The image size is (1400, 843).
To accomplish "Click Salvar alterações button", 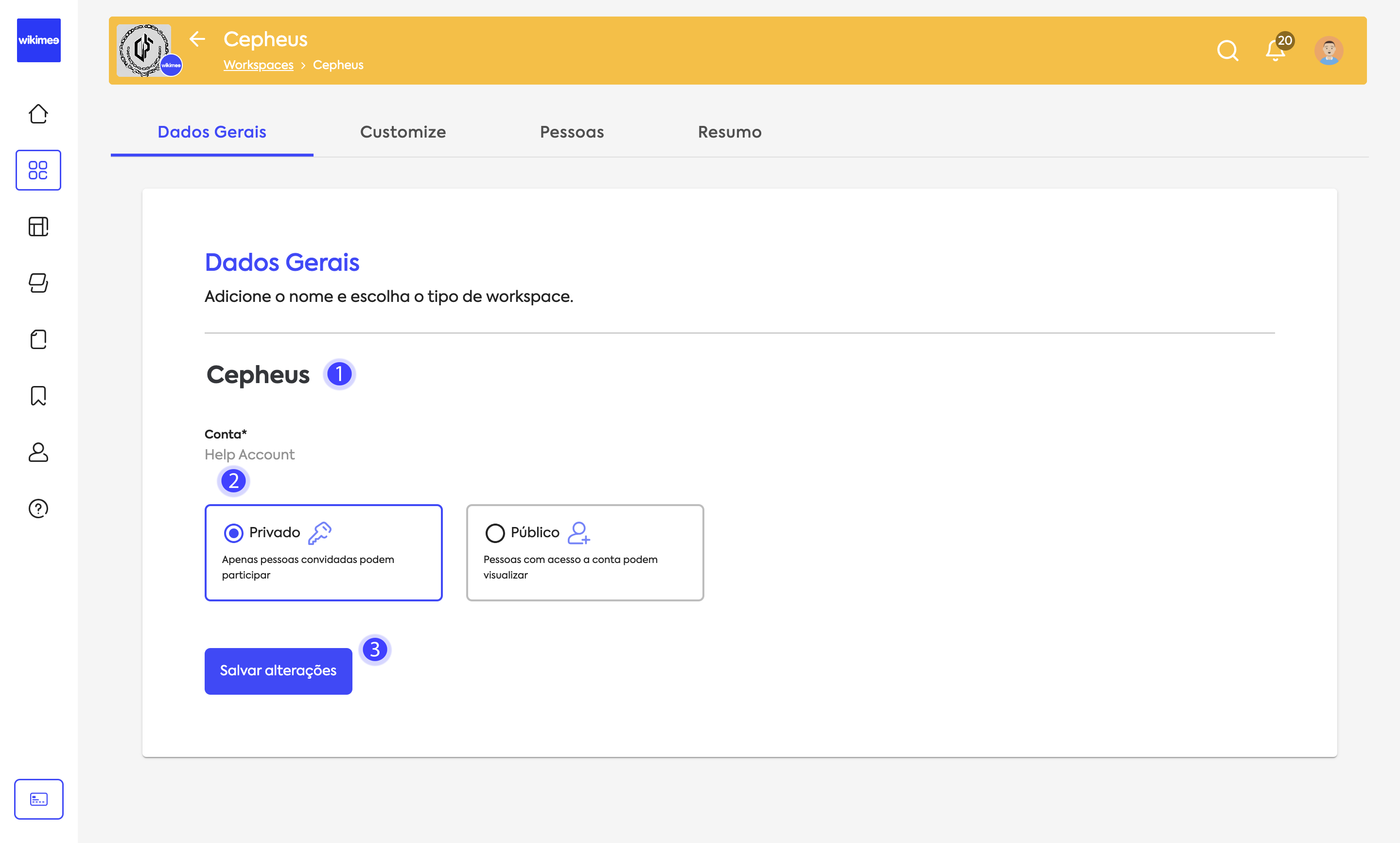I will (x=278, y=670).
